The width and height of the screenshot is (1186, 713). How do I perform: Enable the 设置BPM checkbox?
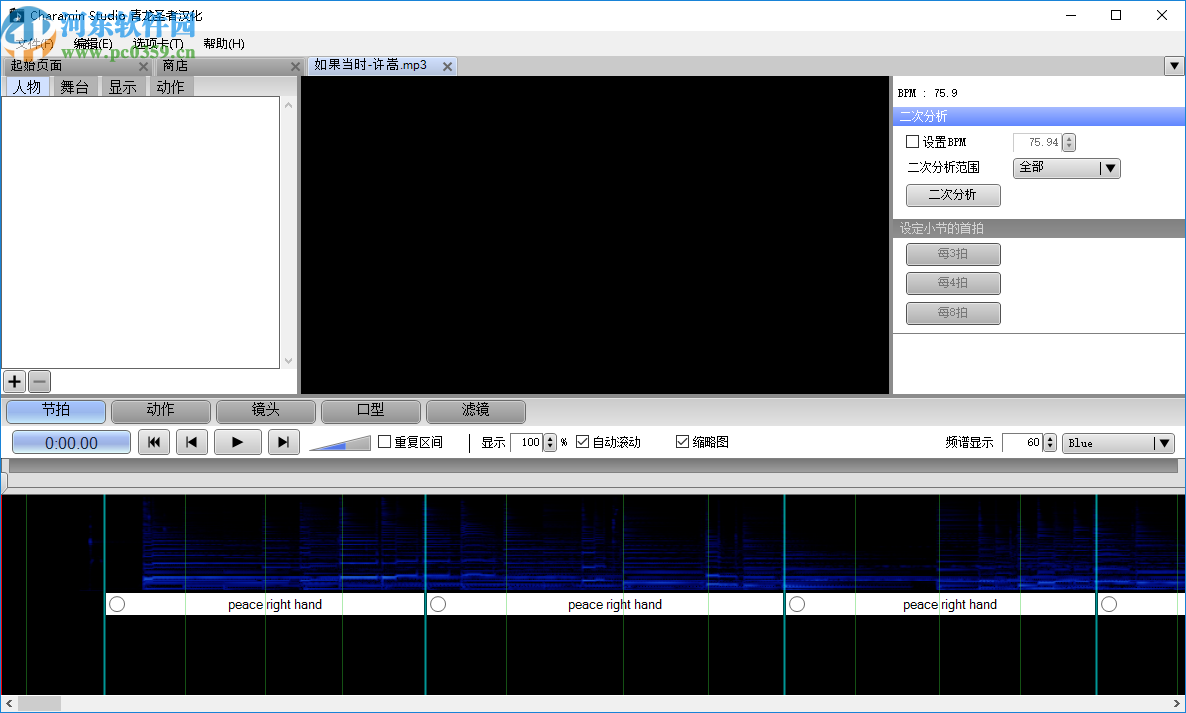coord(912,142)
